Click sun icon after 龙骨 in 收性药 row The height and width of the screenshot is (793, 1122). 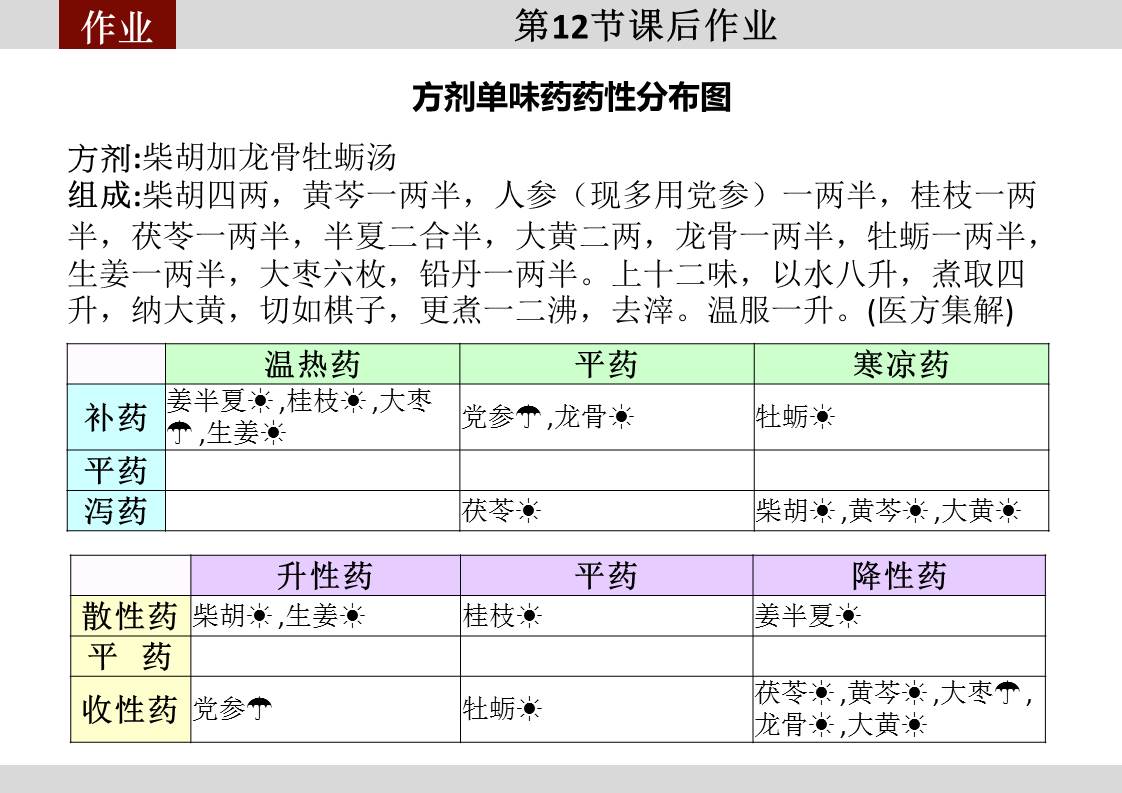(821, 726)
